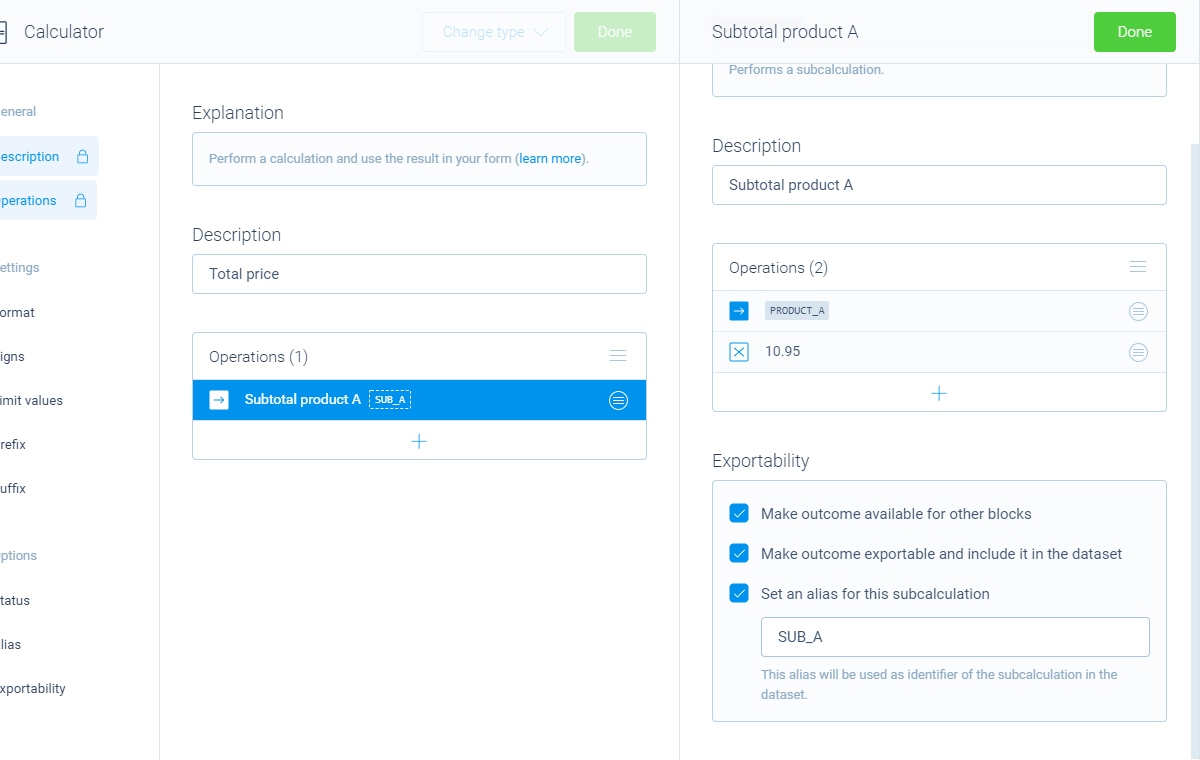Screen dimensions: 1200x760
Task: Click arrow icon of Subtotal product A row
Action: click(219, 400)
